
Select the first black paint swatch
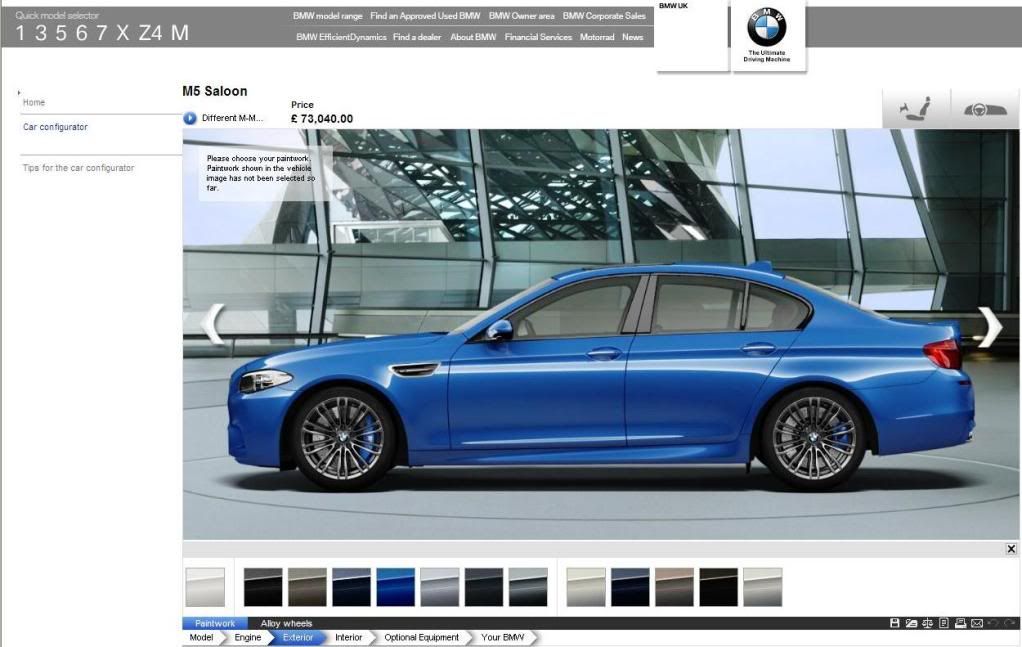(263, 587)
